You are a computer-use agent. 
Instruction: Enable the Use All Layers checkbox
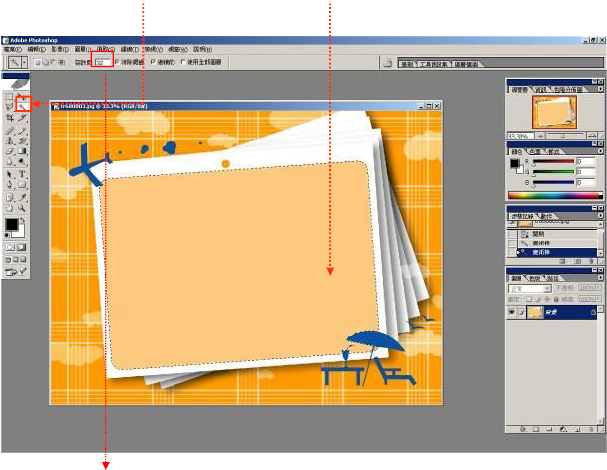[x=182, y=62]
